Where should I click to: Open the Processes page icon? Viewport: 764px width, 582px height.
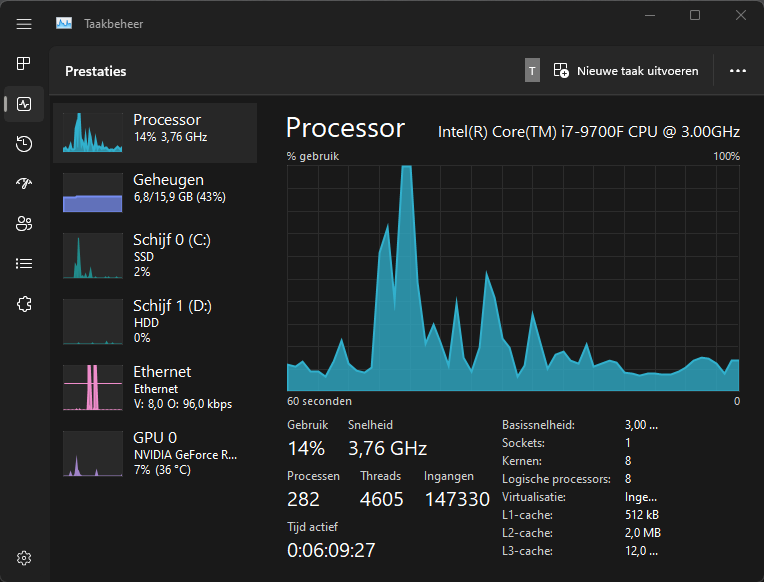24,64
